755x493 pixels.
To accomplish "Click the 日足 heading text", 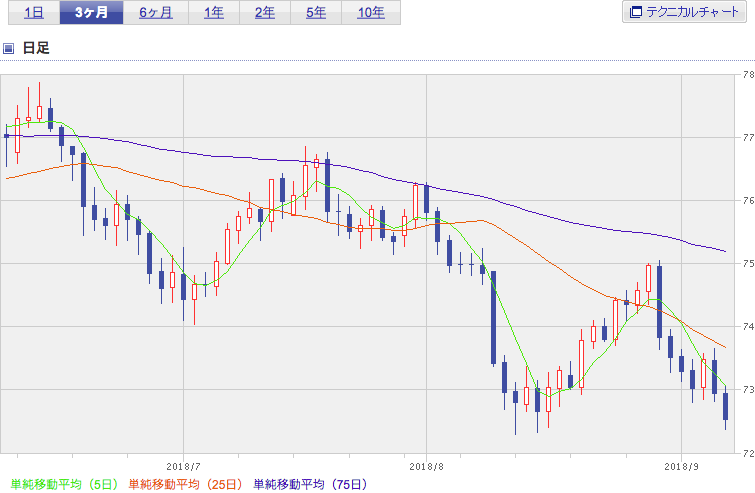I will (x=36, y=48).
